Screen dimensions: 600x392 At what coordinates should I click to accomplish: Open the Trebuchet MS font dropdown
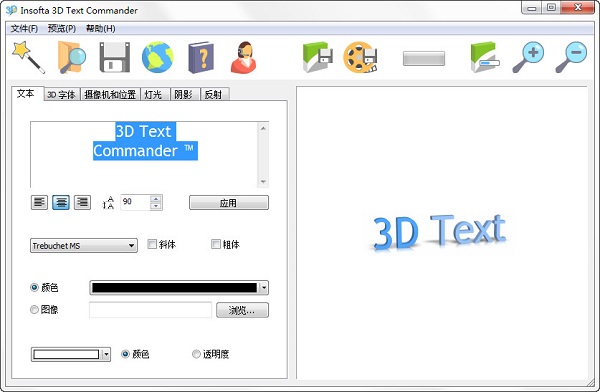(x=84, y=246)
